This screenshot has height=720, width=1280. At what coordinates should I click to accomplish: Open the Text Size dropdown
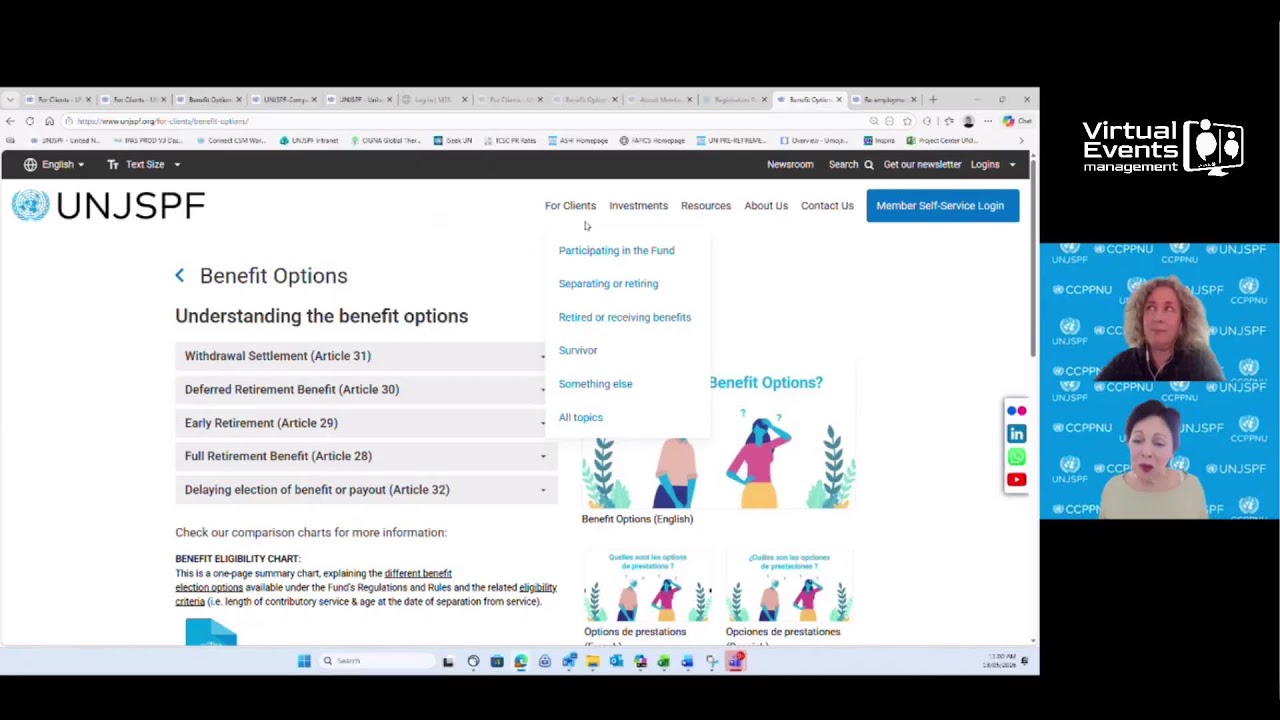[x=143, y=164]
